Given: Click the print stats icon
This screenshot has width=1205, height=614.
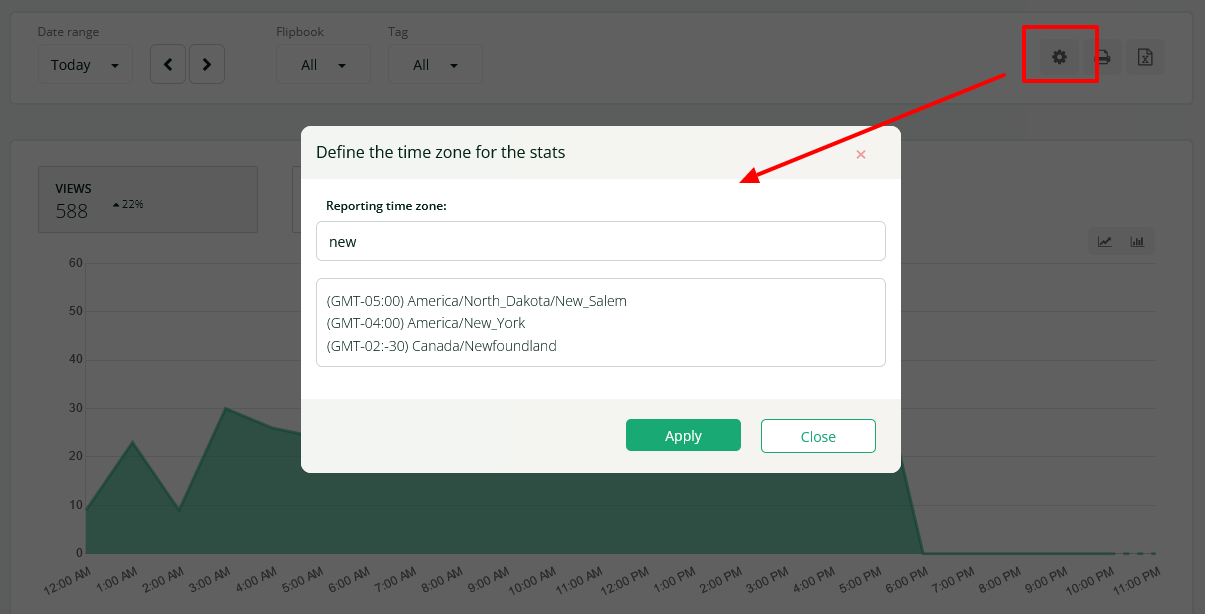Looking at the screenshot, I should (1103, 57).
